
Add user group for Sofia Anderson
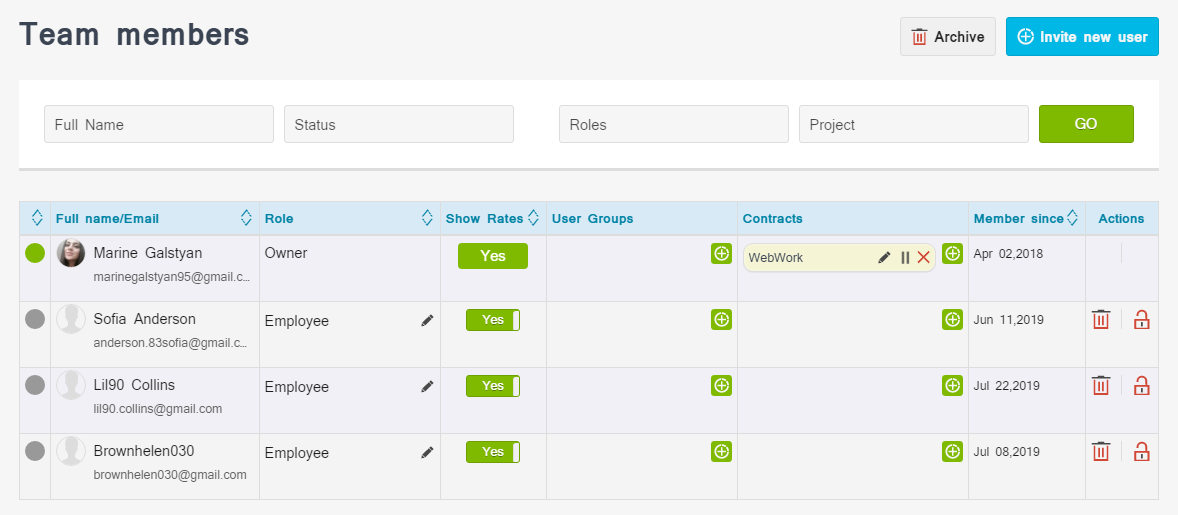(721, 320)
